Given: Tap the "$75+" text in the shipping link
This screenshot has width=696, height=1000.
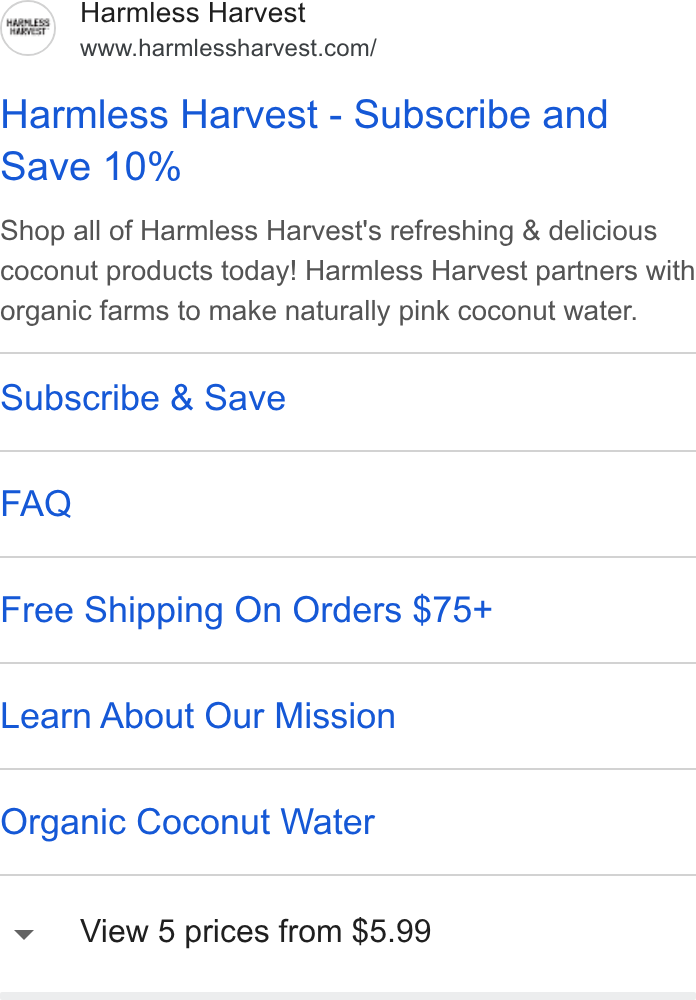Looking at the screenshot, I should pyautogui.click(x=452, y=610).
